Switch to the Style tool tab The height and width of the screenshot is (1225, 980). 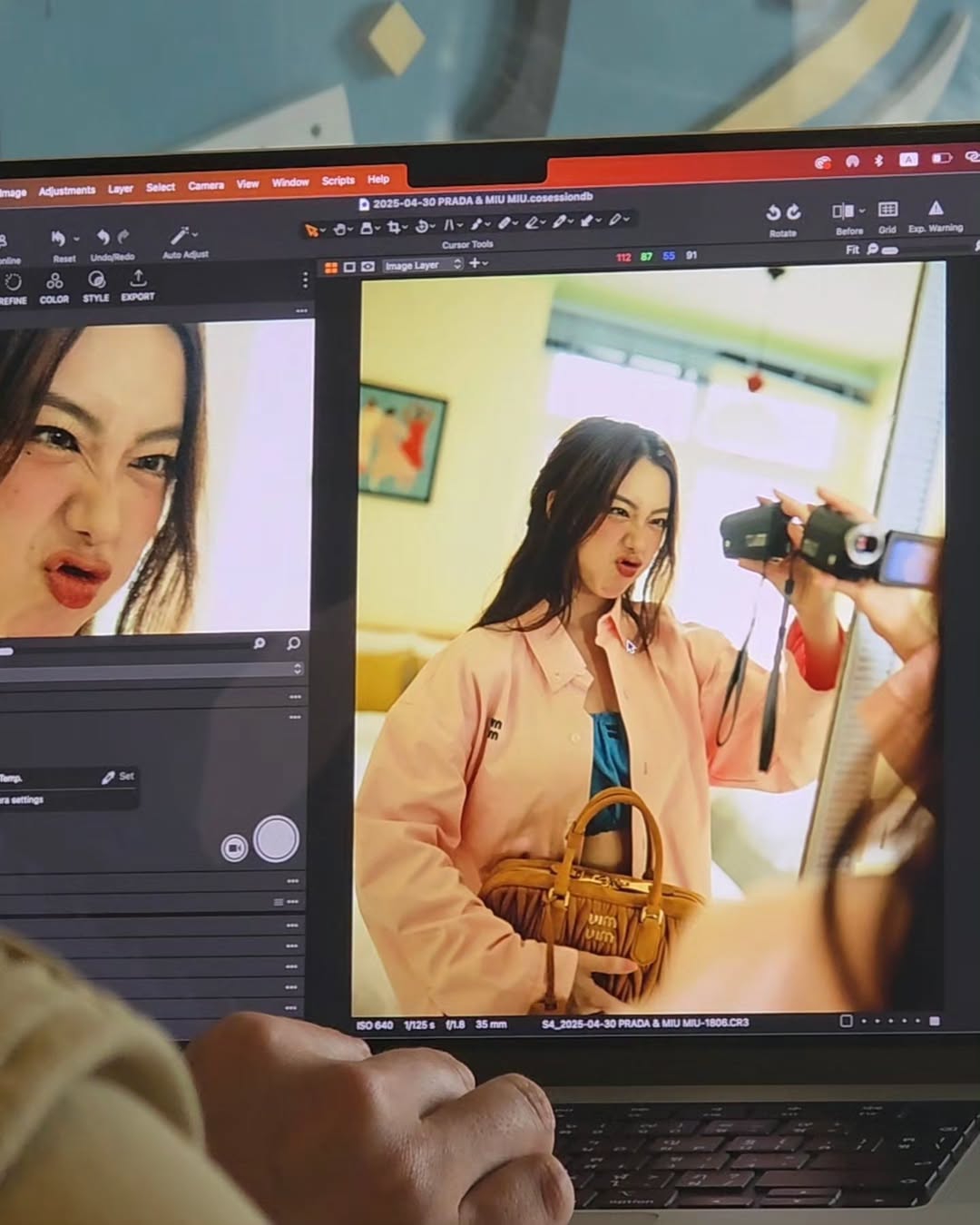click(96, 285)
